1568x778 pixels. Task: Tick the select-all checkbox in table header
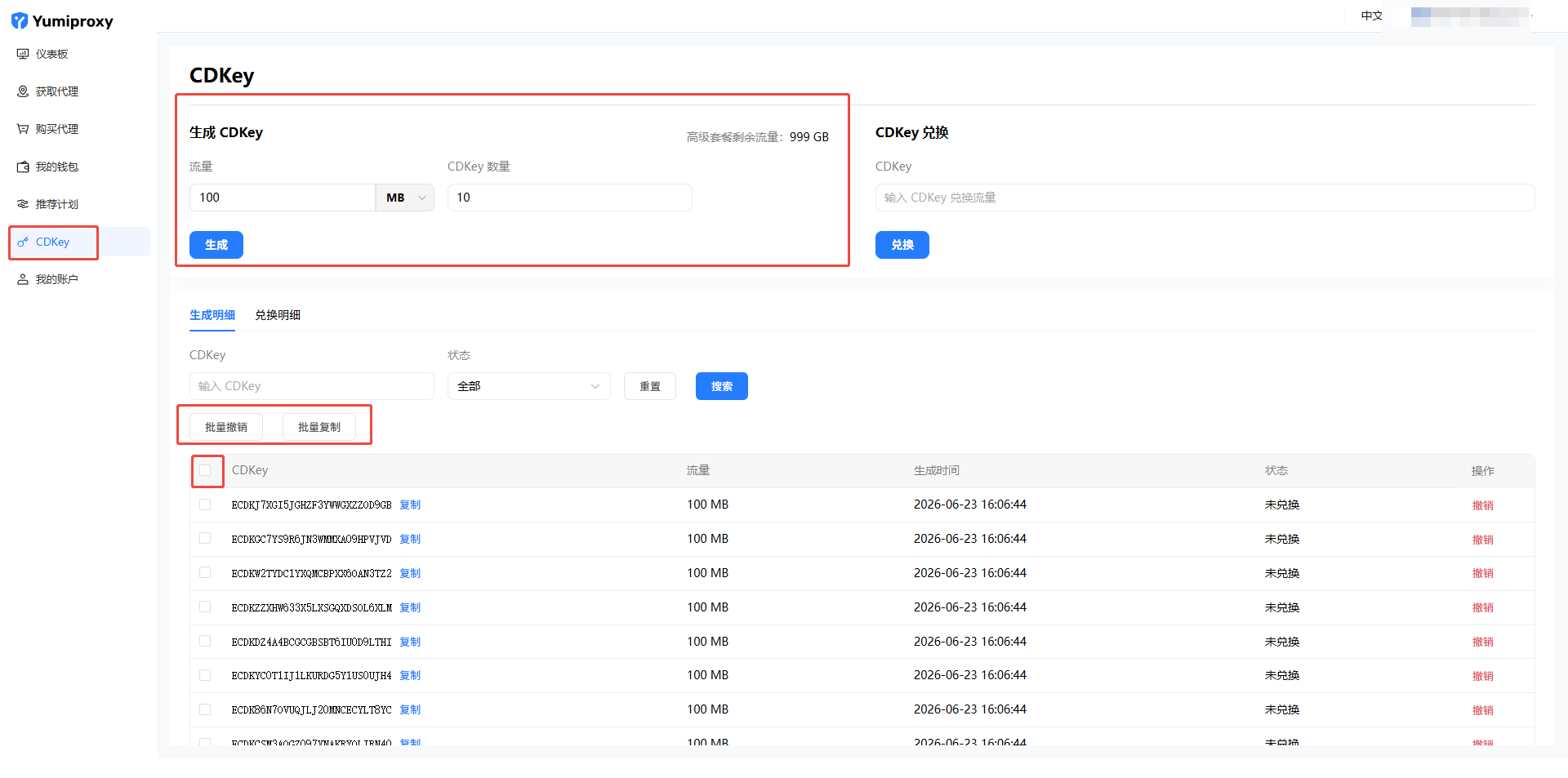205,470
